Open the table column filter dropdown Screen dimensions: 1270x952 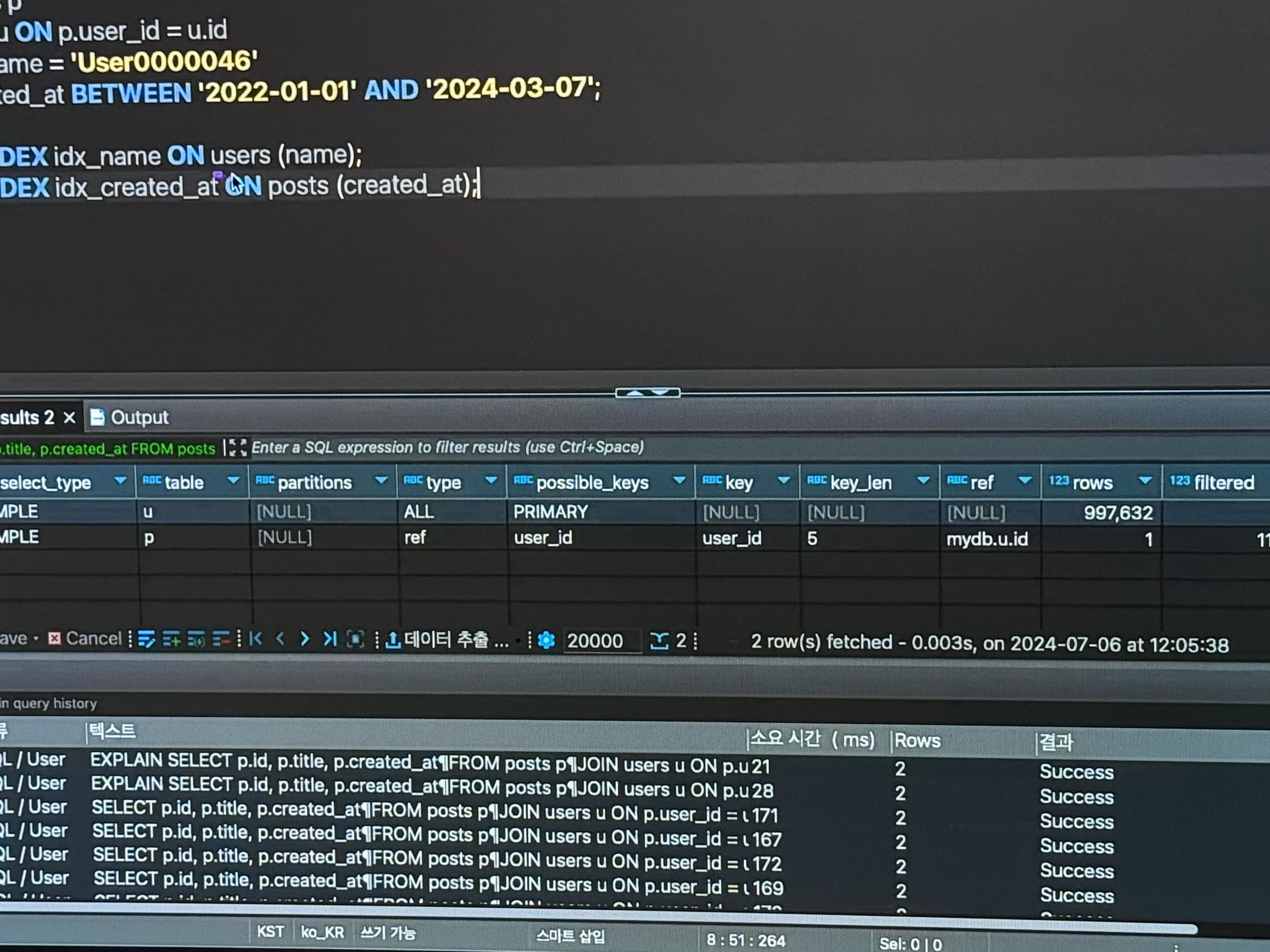point(233,480)
